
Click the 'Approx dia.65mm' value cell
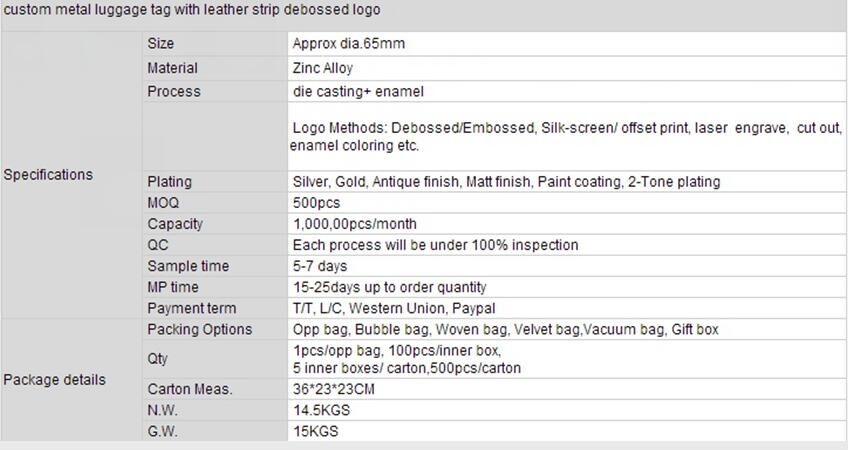click(348, 44)
